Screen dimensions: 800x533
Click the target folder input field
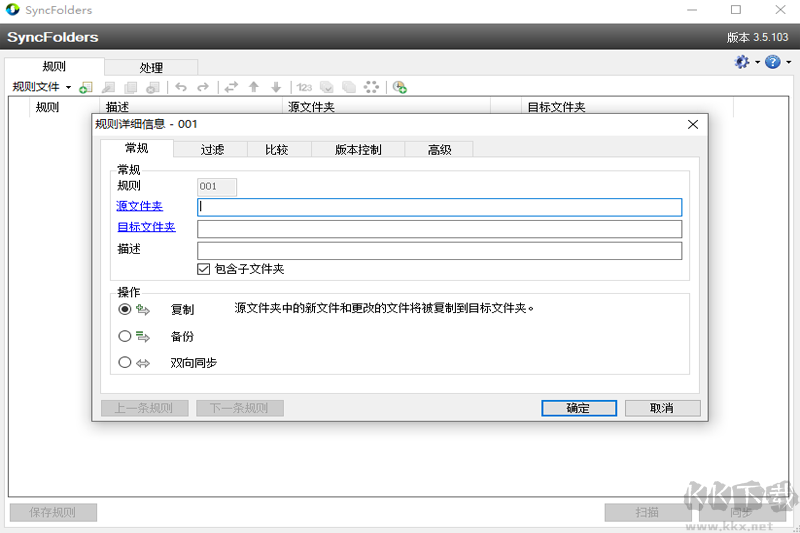pos(439,229)
